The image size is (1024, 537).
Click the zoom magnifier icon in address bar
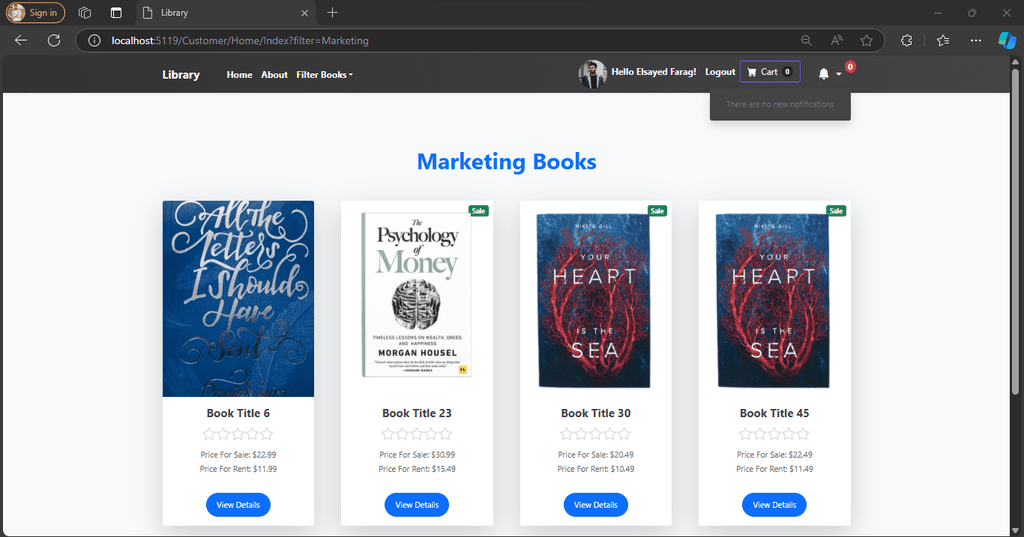coord(807,41)
